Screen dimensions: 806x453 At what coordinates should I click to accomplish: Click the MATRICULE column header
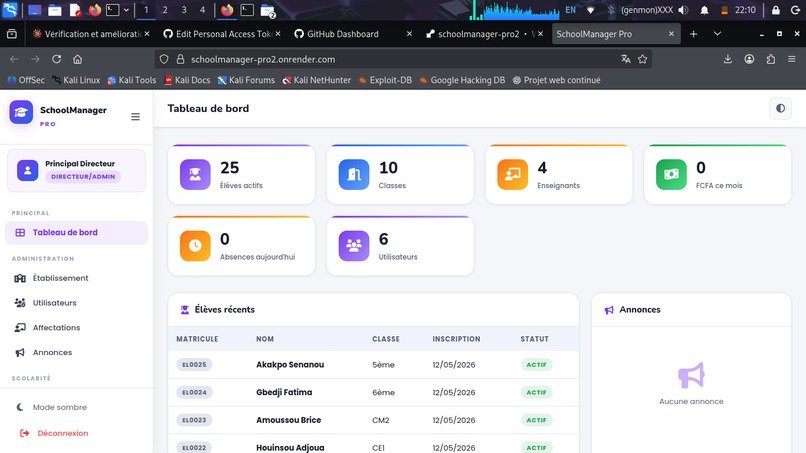pyautogui.click(x=197, y=339)
